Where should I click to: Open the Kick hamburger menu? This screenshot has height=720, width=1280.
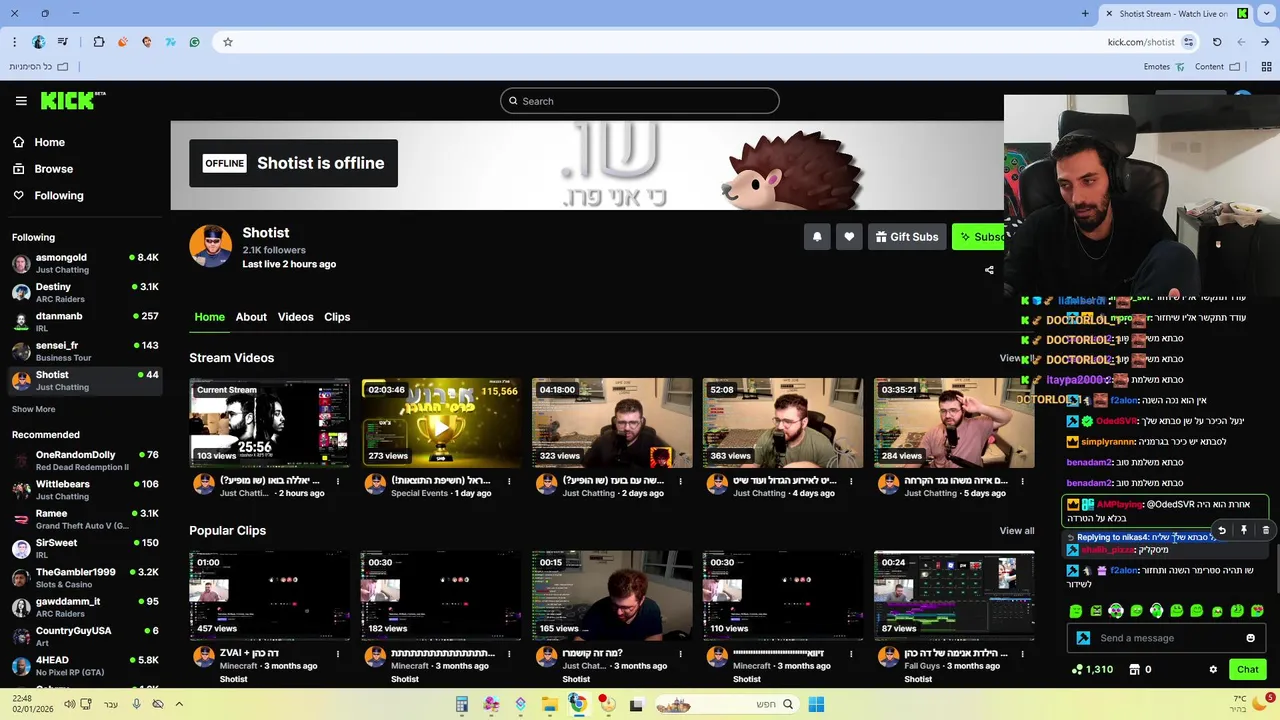[21, 101]
